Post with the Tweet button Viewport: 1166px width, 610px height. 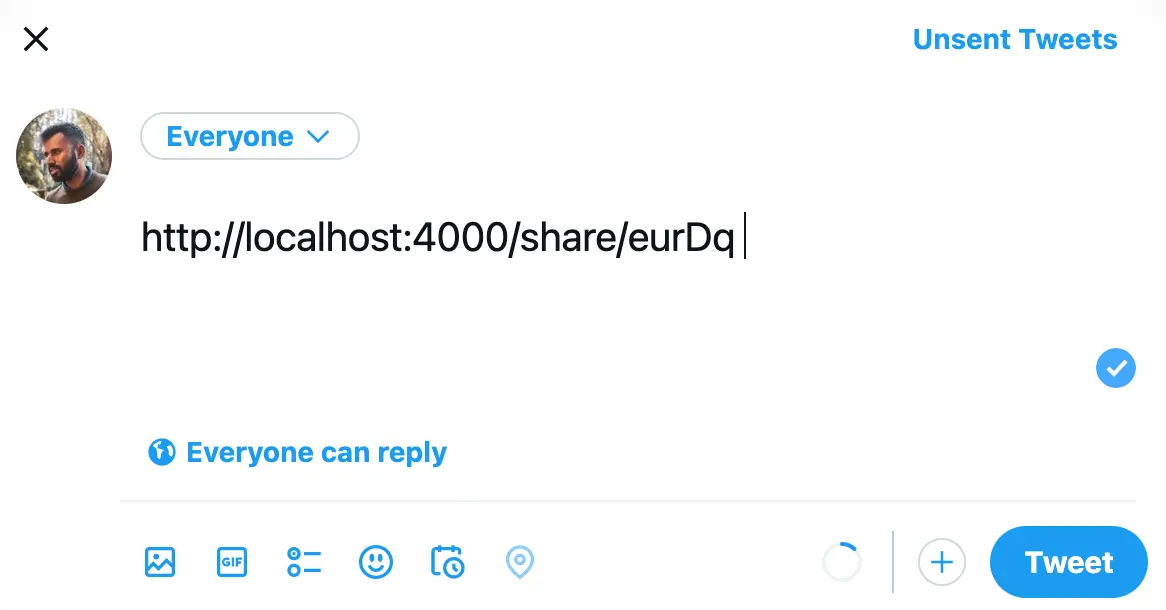pyautogui.click(x=1068, y=562)
